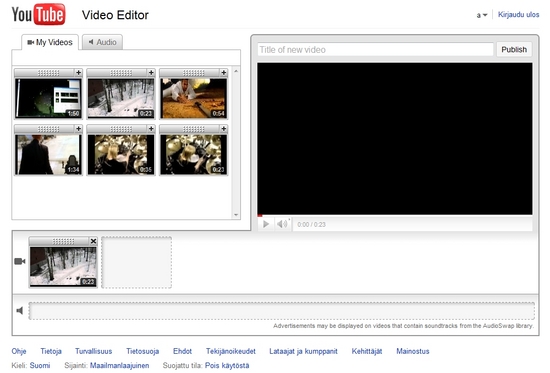The width and height of the screenshot is (550, 373).
Task: Click the audio track speaker icon
Action: (20, 311)
